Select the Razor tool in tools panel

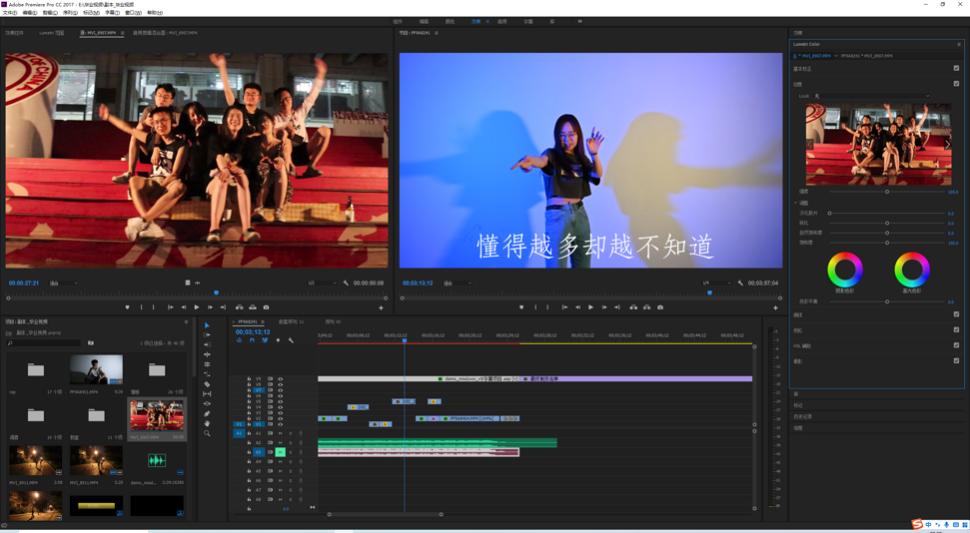coord(207,384)
